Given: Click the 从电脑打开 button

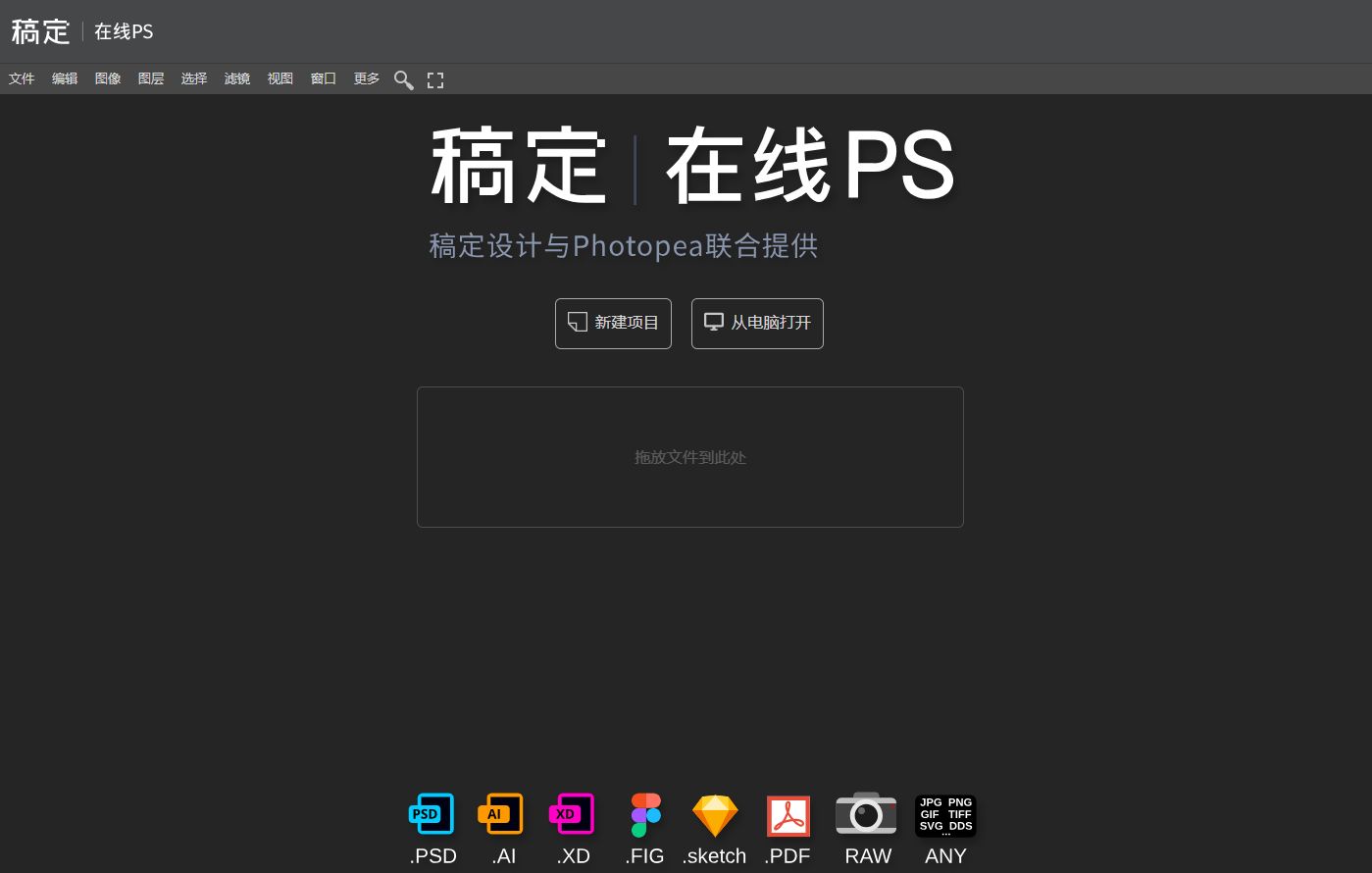Looking at the screenshot, I should (x=757, y=324).
